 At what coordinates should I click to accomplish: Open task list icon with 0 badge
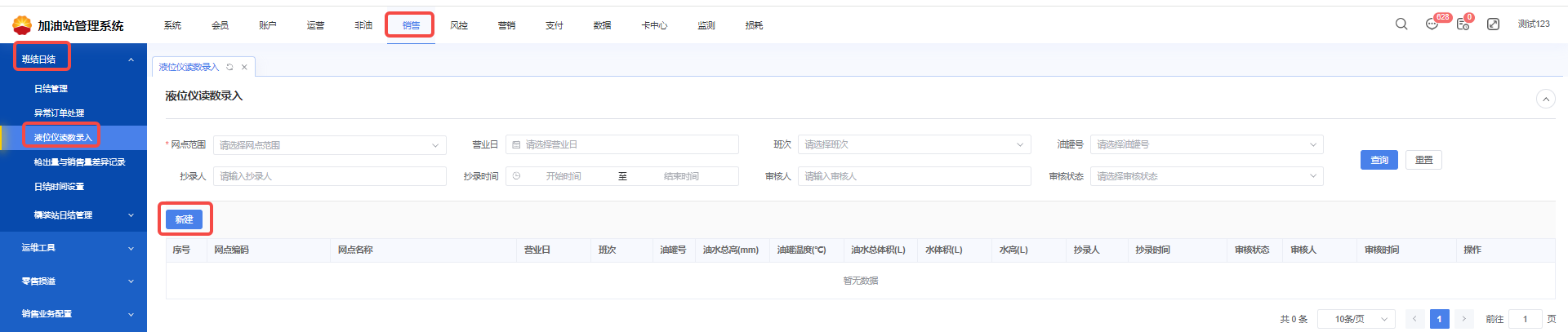click(x=1463, y=24)
